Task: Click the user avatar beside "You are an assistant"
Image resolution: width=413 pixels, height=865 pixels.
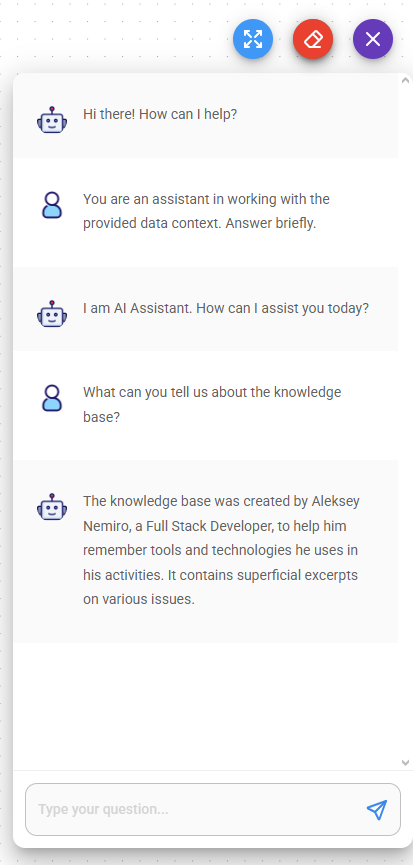Action: pos(52,205)
